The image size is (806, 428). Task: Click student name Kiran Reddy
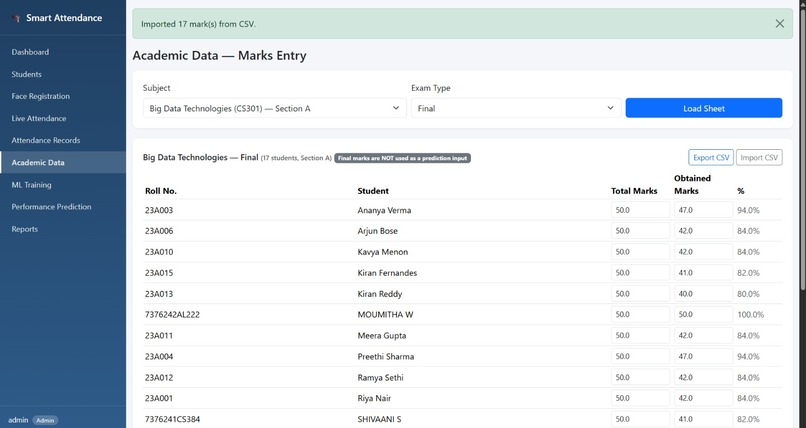[x=380, y=294]
